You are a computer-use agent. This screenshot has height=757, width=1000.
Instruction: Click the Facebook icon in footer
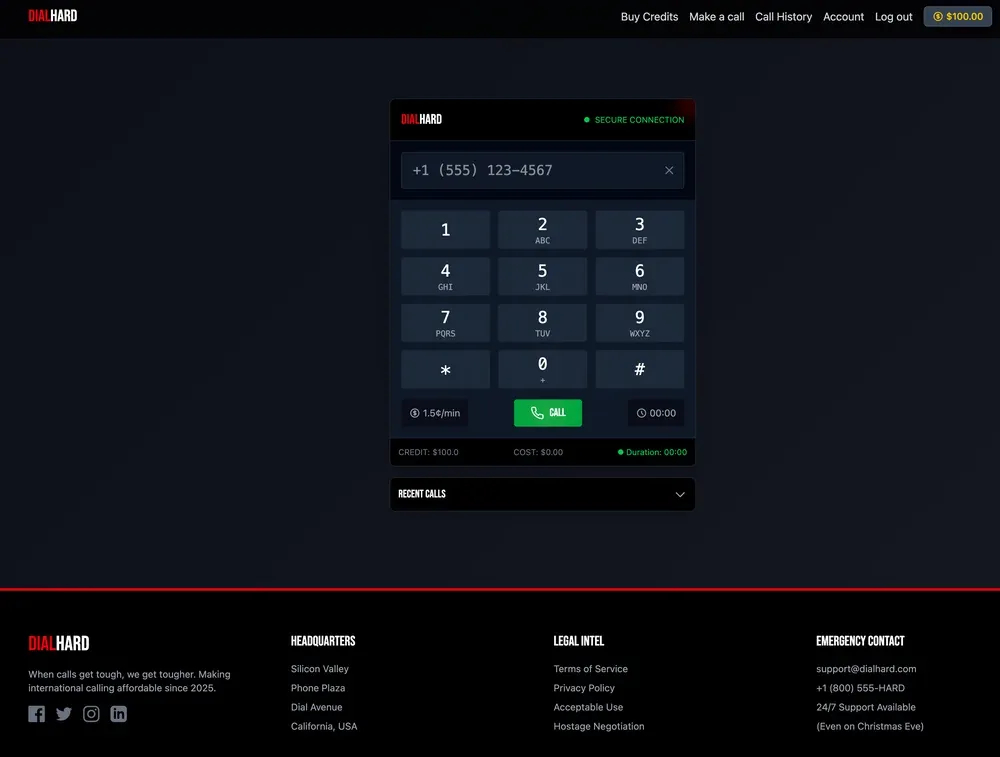click(x=37, y=714)
